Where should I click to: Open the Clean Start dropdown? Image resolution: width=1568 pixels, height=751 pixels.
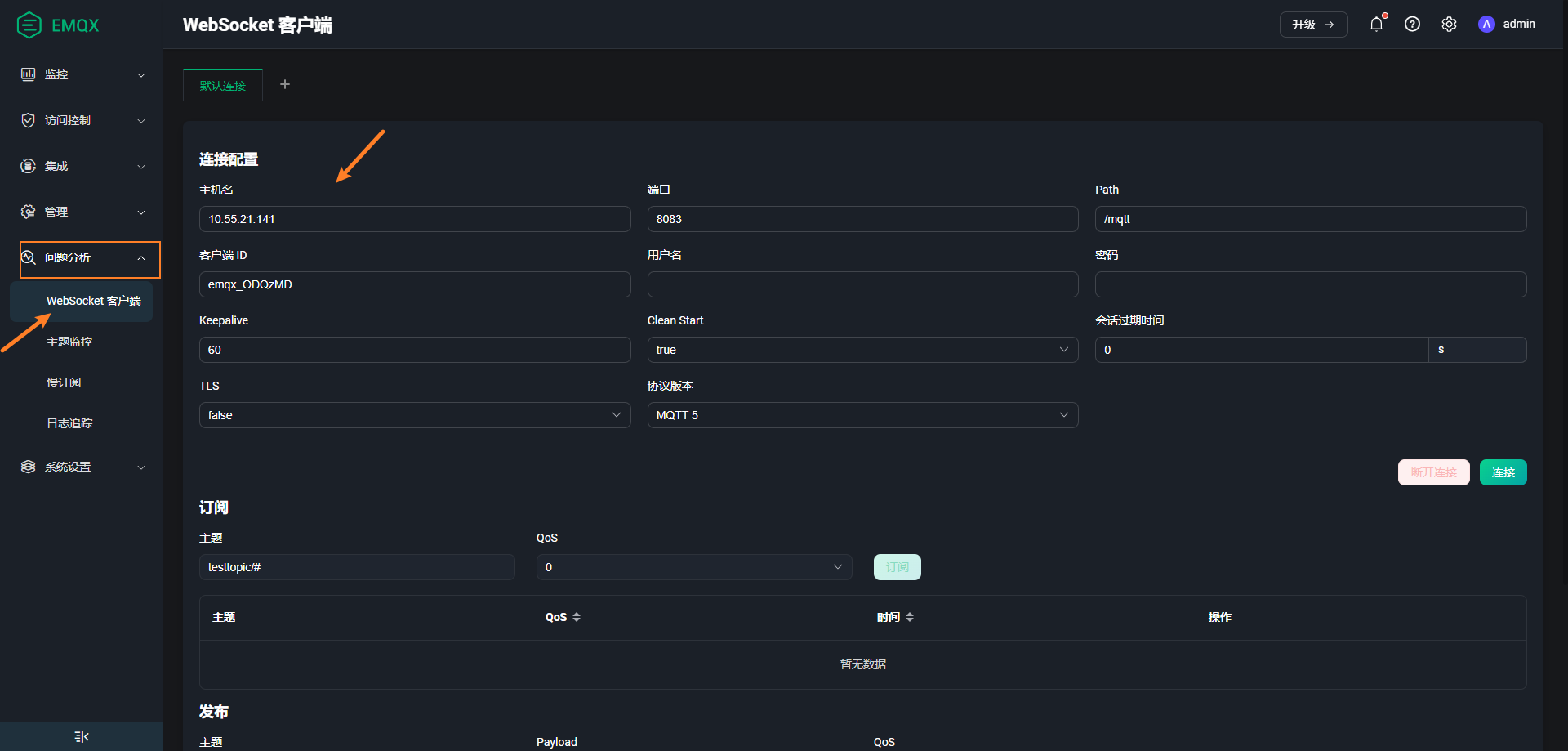click(862, 350)
